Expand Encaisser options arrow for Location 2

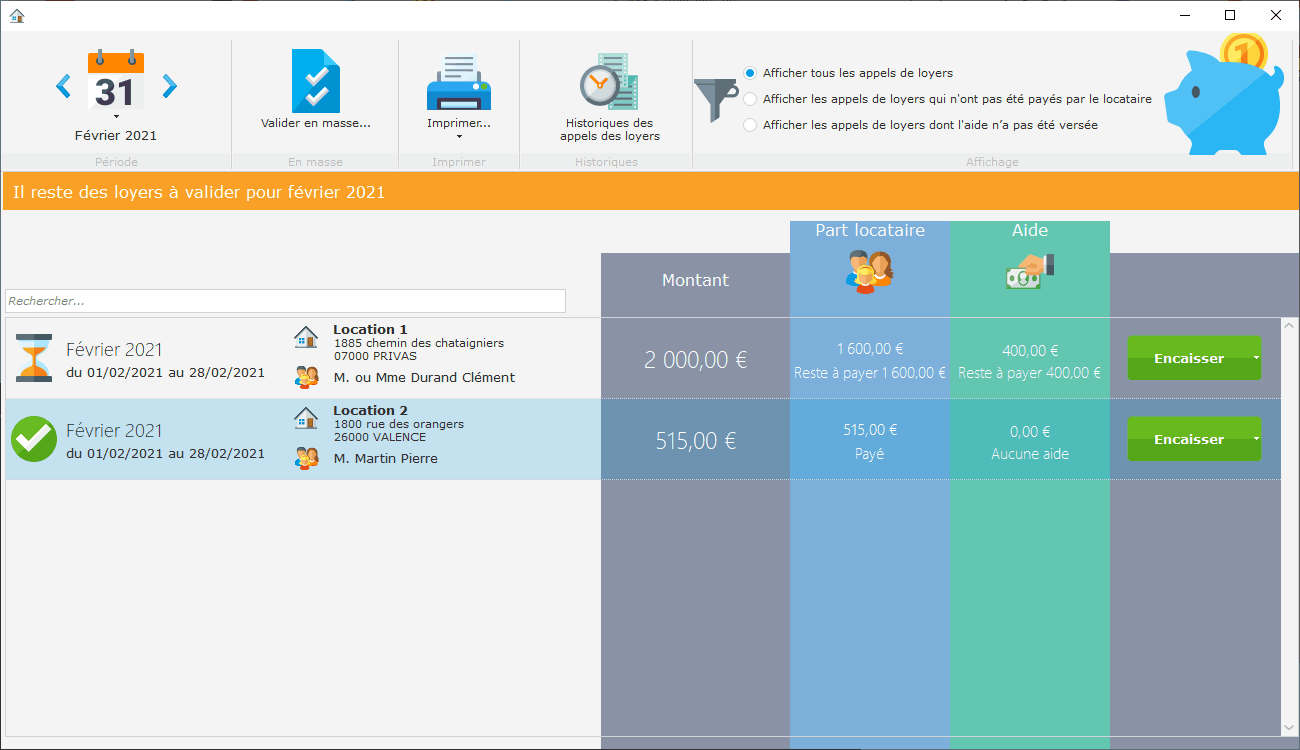(1256, 439)
